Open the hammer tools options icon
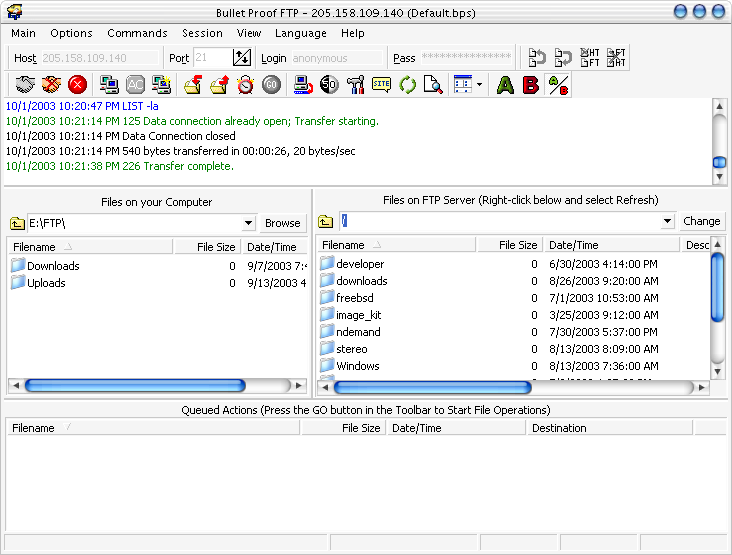 (355, 85)
